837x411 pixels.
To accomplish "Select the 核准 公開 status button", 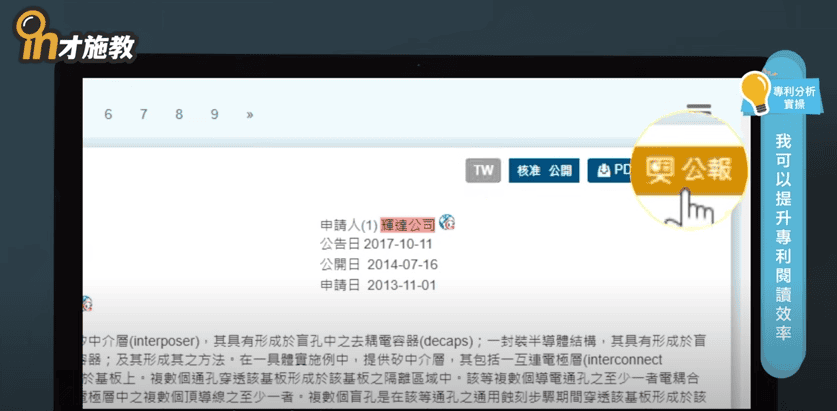I will click(544, 170).
